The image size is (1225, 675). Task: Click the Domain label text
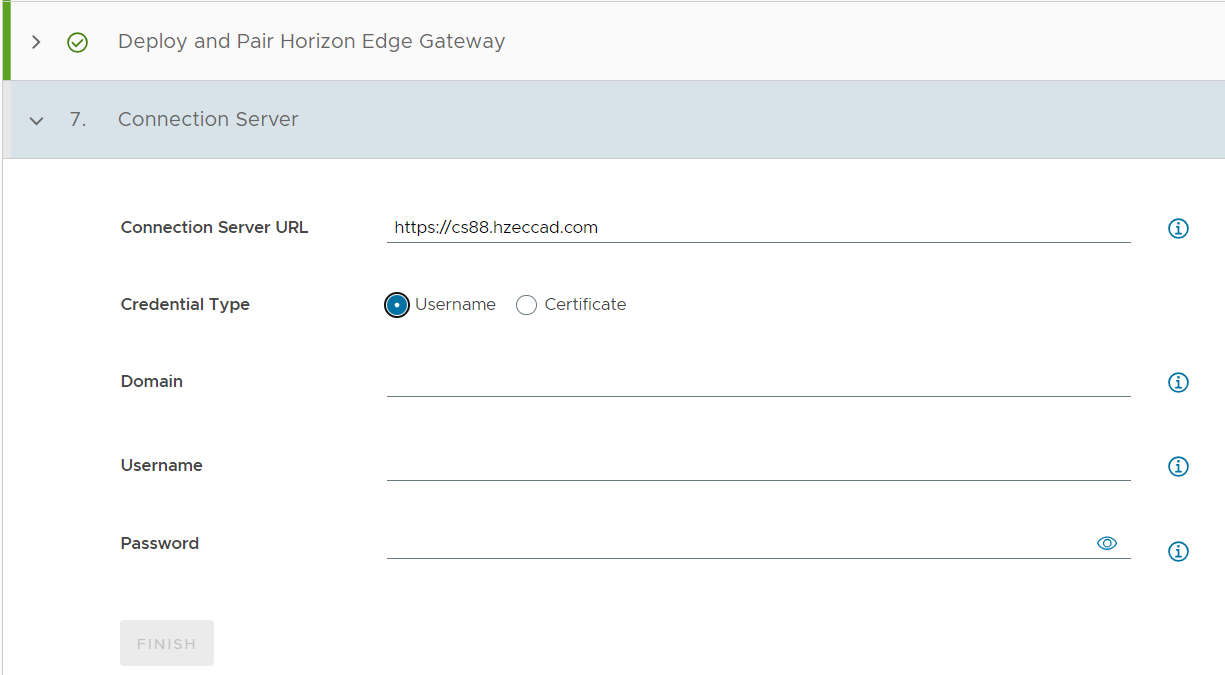(151, 381)
